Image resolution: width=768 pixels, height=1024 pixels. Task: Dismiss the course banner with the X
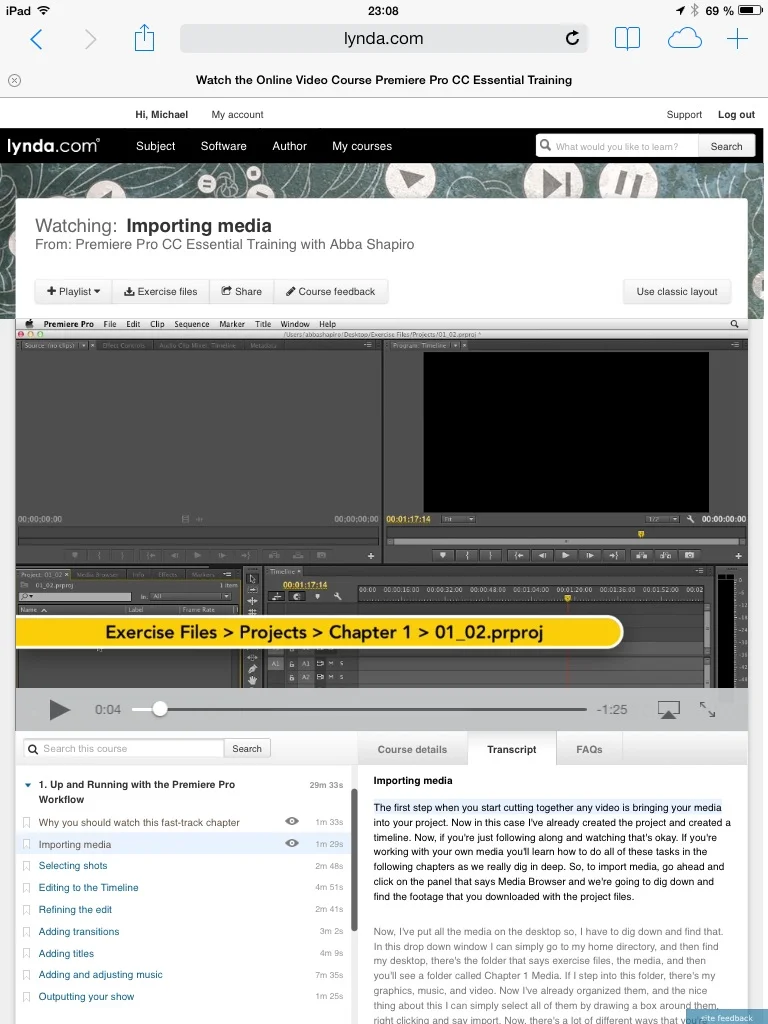(14, 80)
